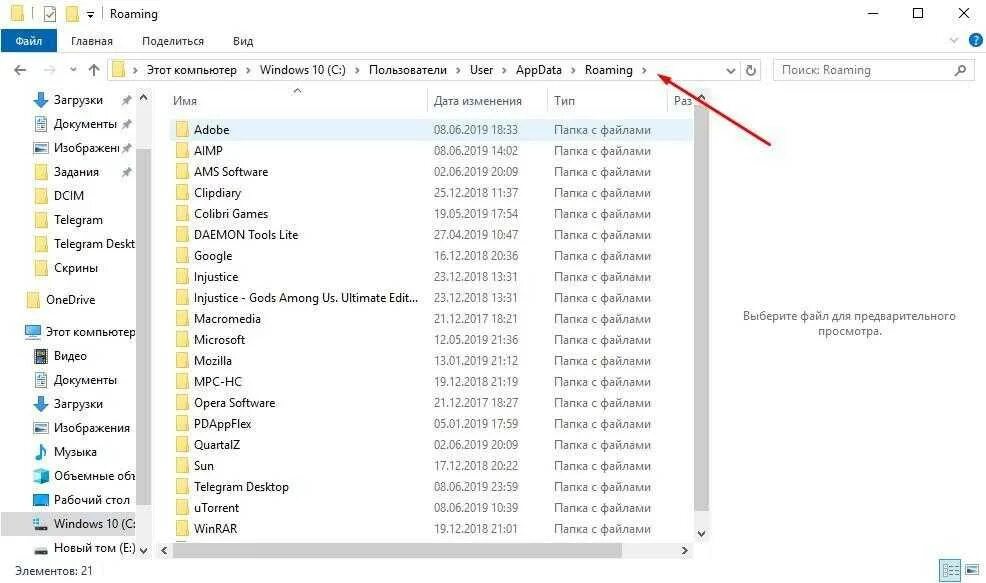
Task: Select the Colibri Games folder
Action: [x=231, y=214]
